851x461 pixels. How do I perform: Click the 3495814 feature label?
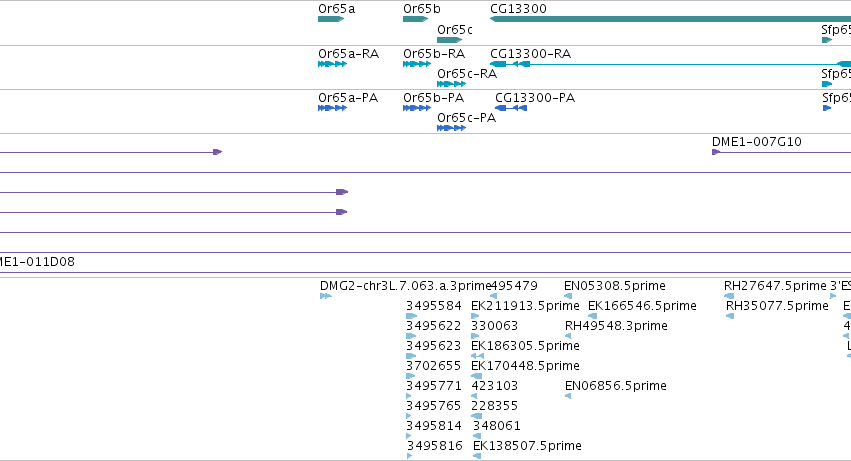(x=434, y=426)
